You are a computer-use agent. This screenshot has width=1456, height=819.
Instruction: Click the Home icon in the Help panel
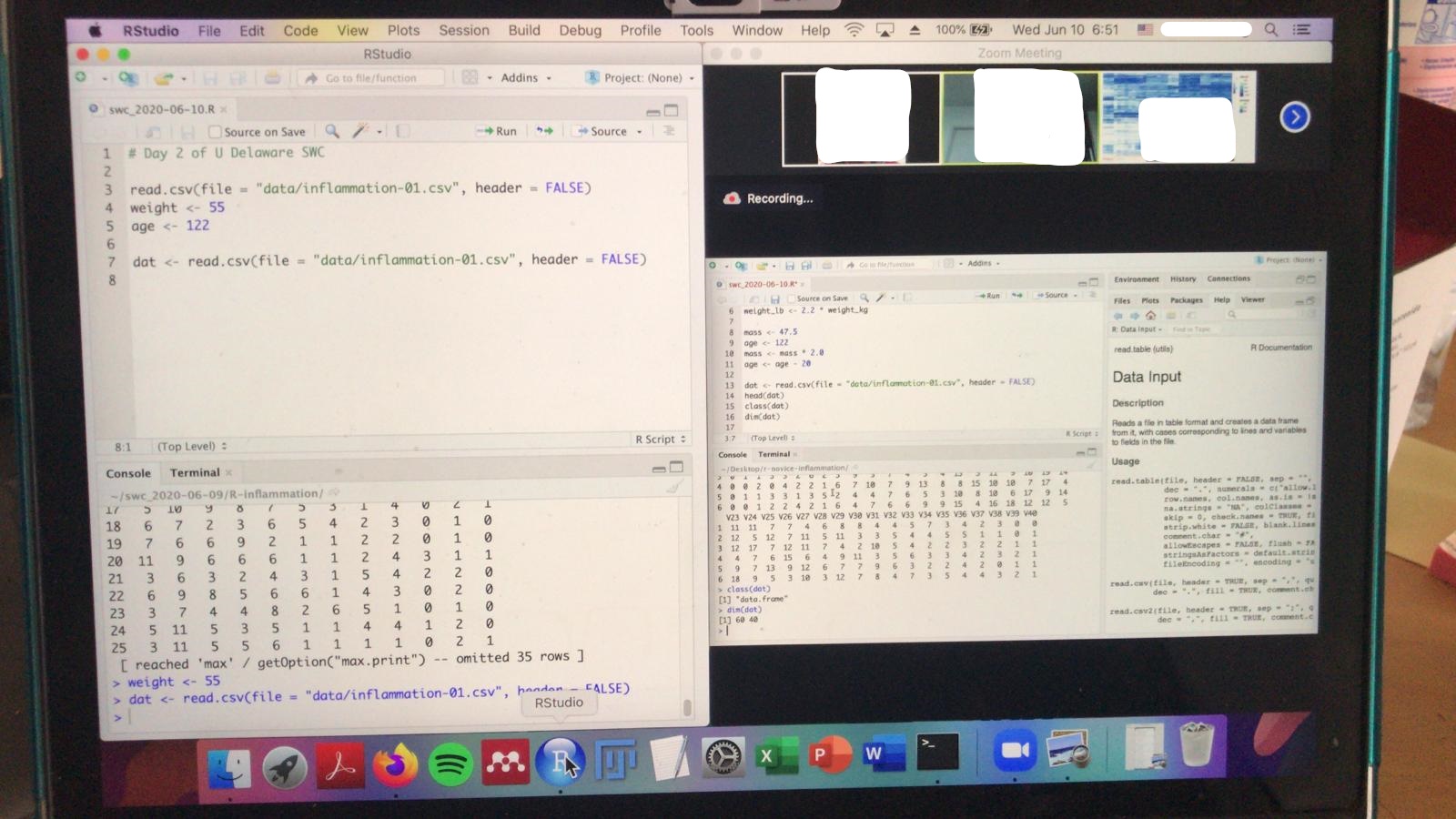[1149, 315]
